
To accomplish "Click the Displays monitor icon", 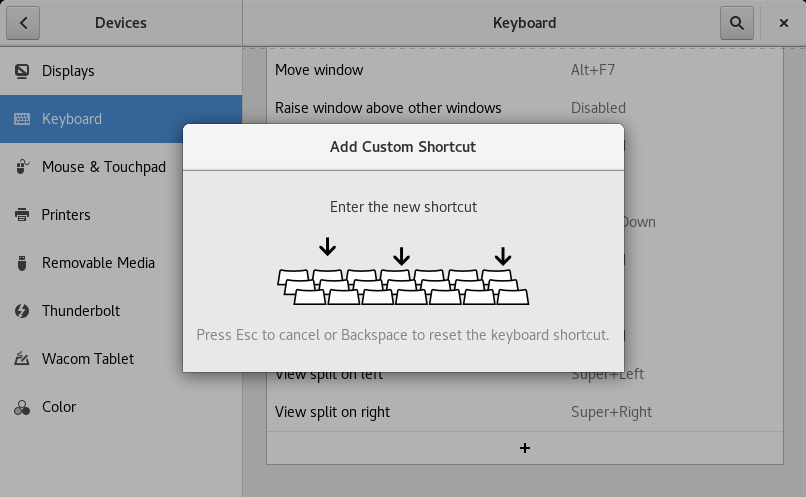I will tap(22, 71).
